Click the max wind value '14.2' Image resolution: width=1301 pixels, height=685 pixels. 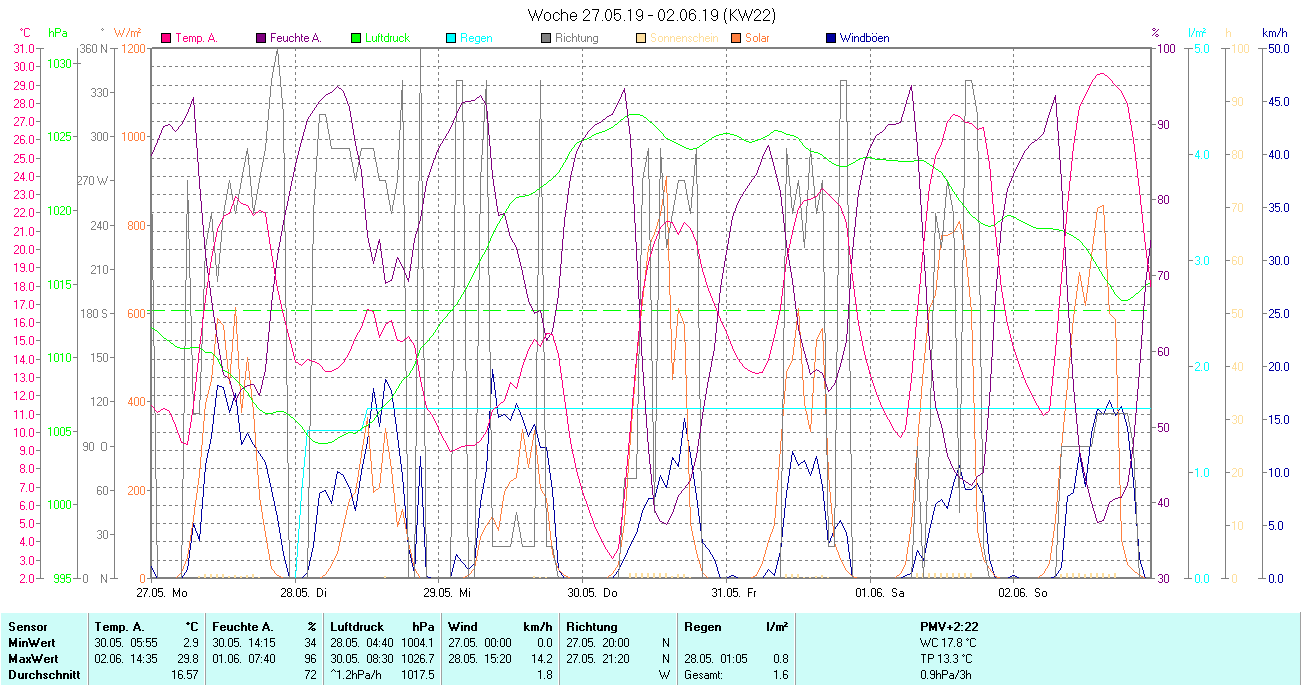point(541,659)
